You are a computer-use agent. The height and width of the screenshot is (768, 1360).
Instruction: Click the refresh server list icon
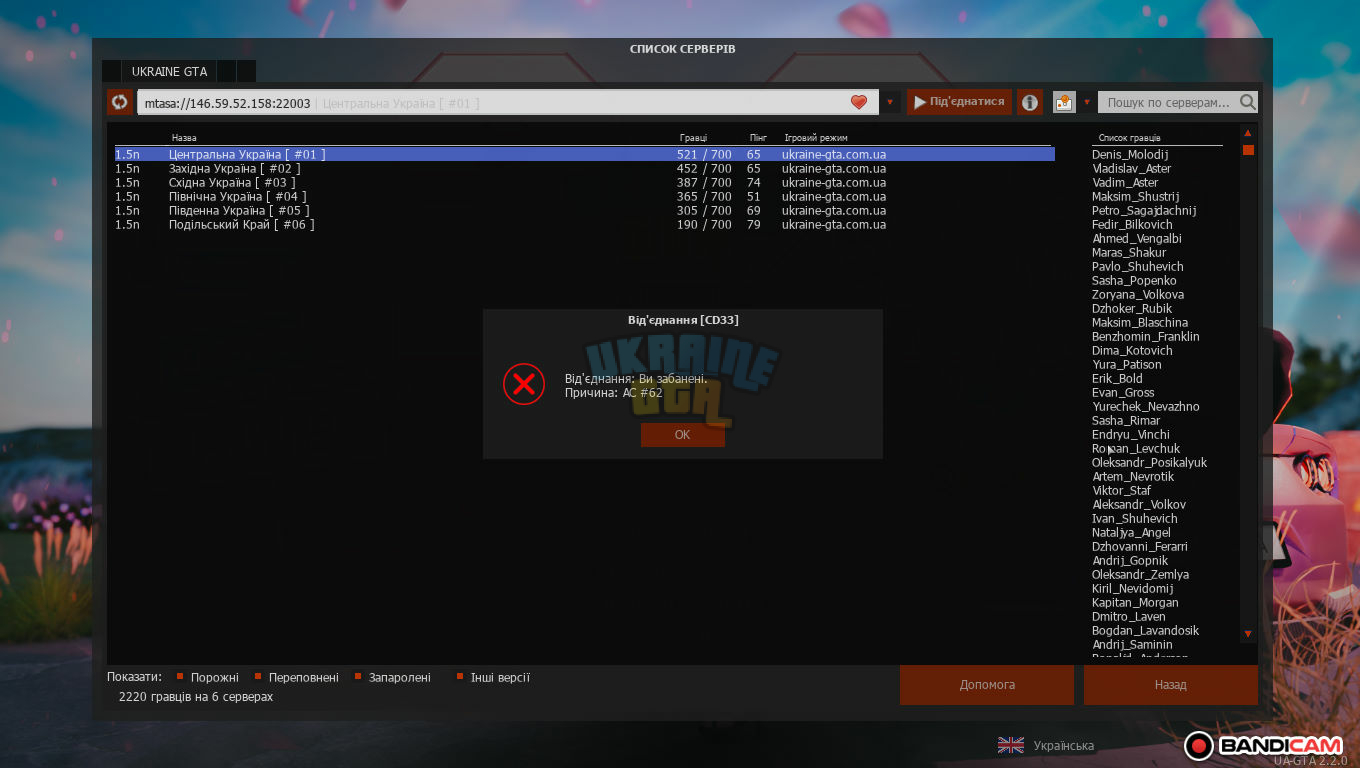coord(120,102)
